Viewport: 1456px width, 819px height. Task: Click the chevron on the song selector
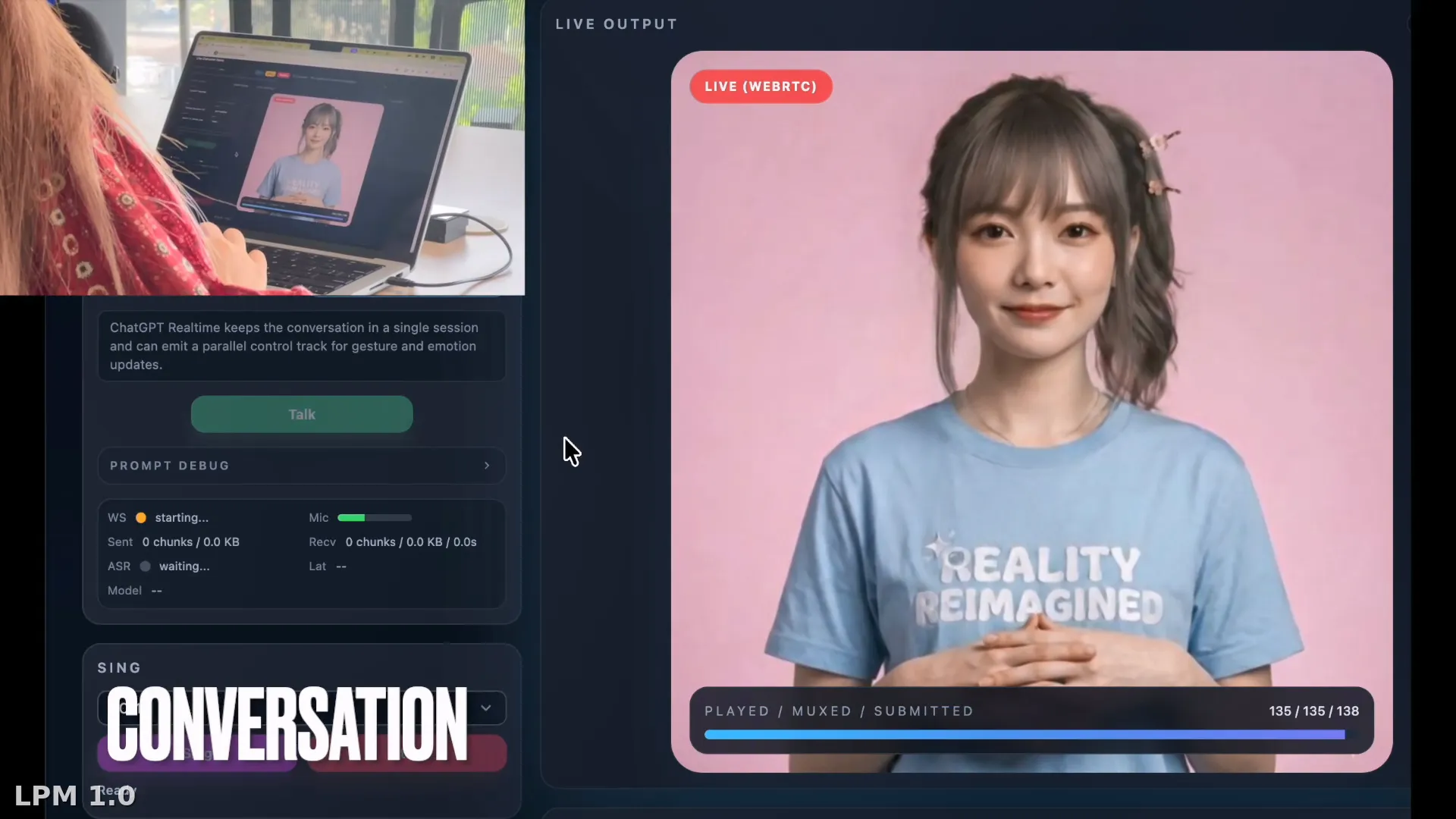486,708
